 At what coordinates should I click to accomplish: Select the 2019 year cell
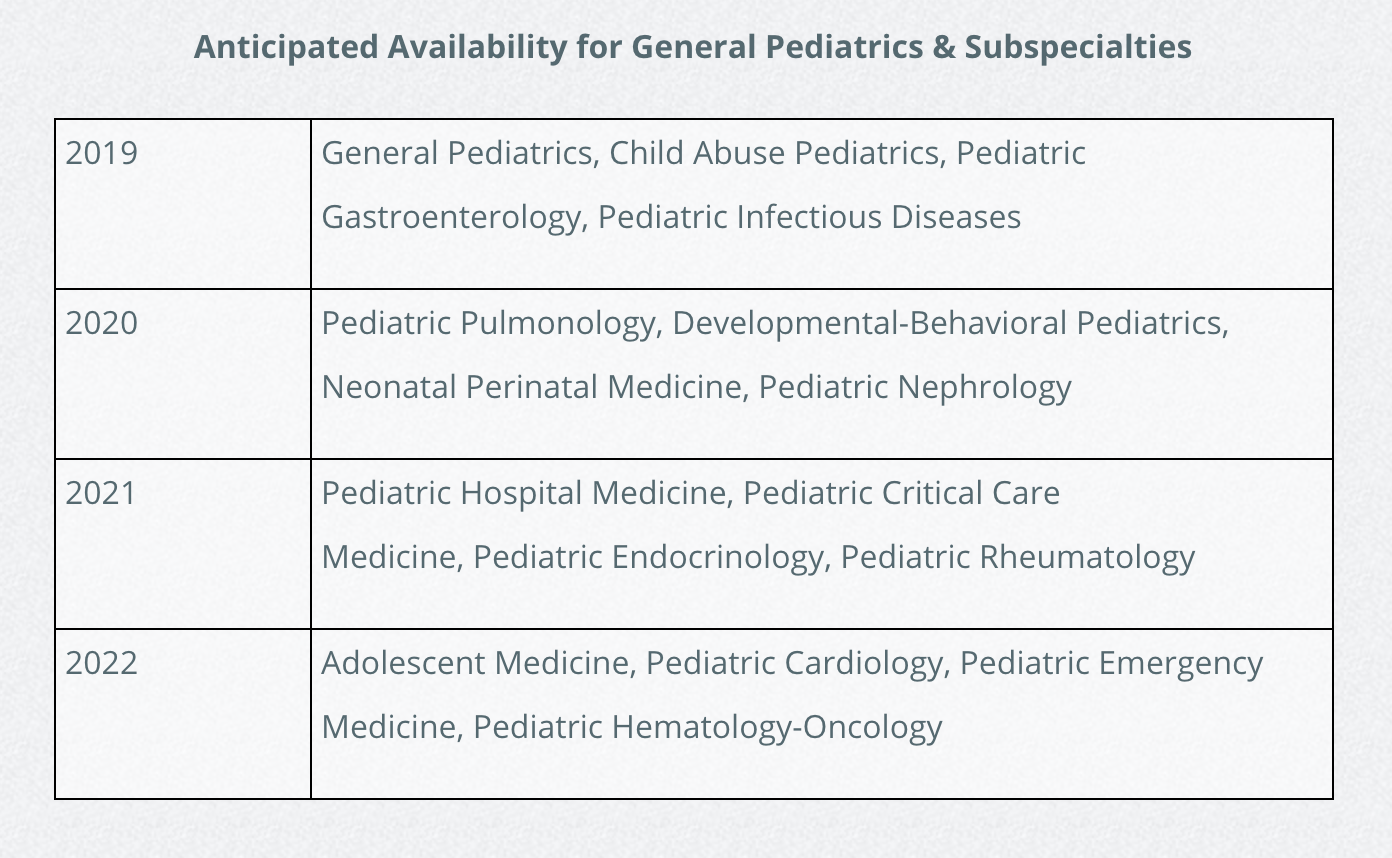click(183, 204)
